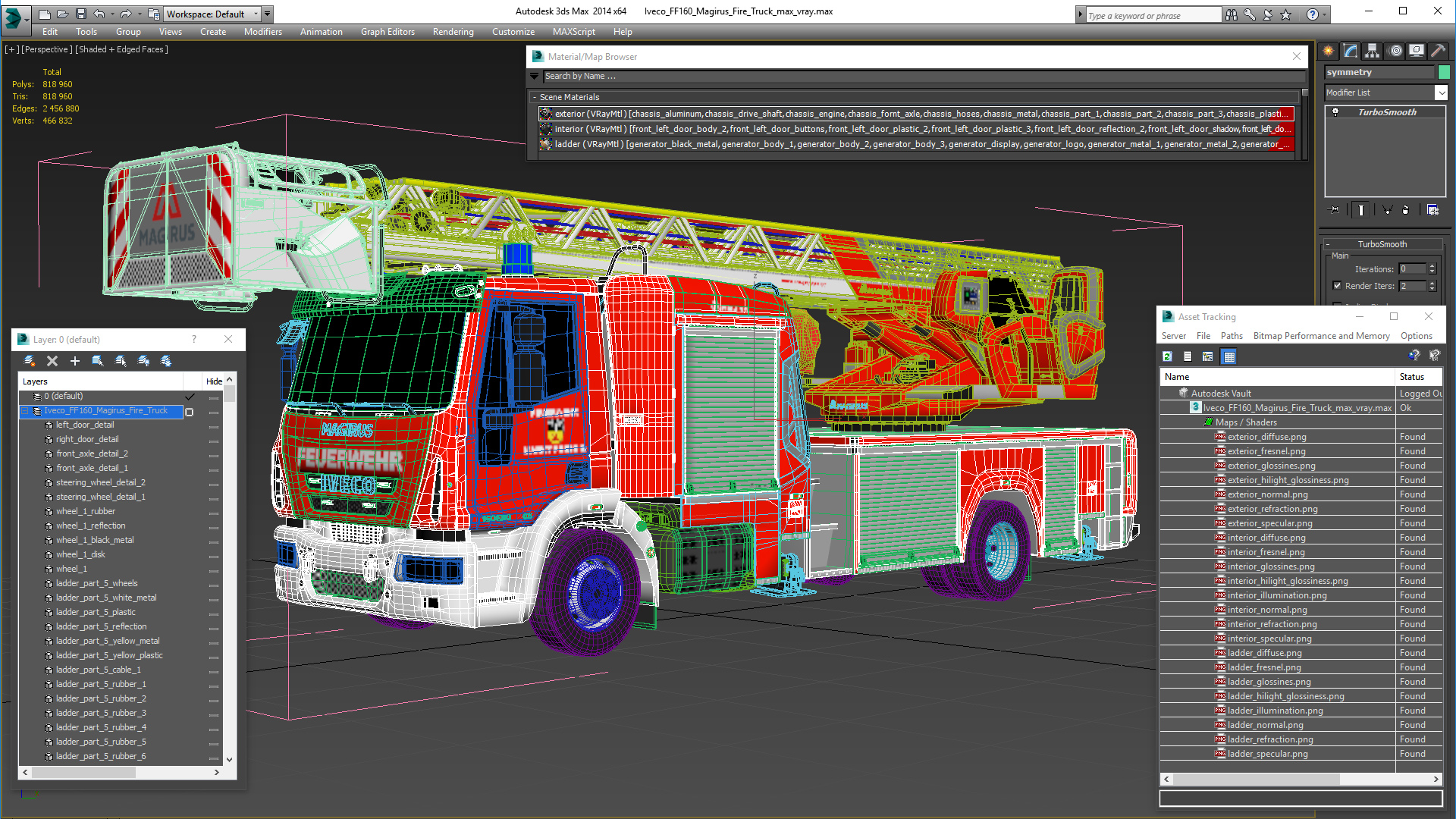Click the Project Folder icon in quick access toolbar
Screen dimensions: 1456x819
[154, 14]
